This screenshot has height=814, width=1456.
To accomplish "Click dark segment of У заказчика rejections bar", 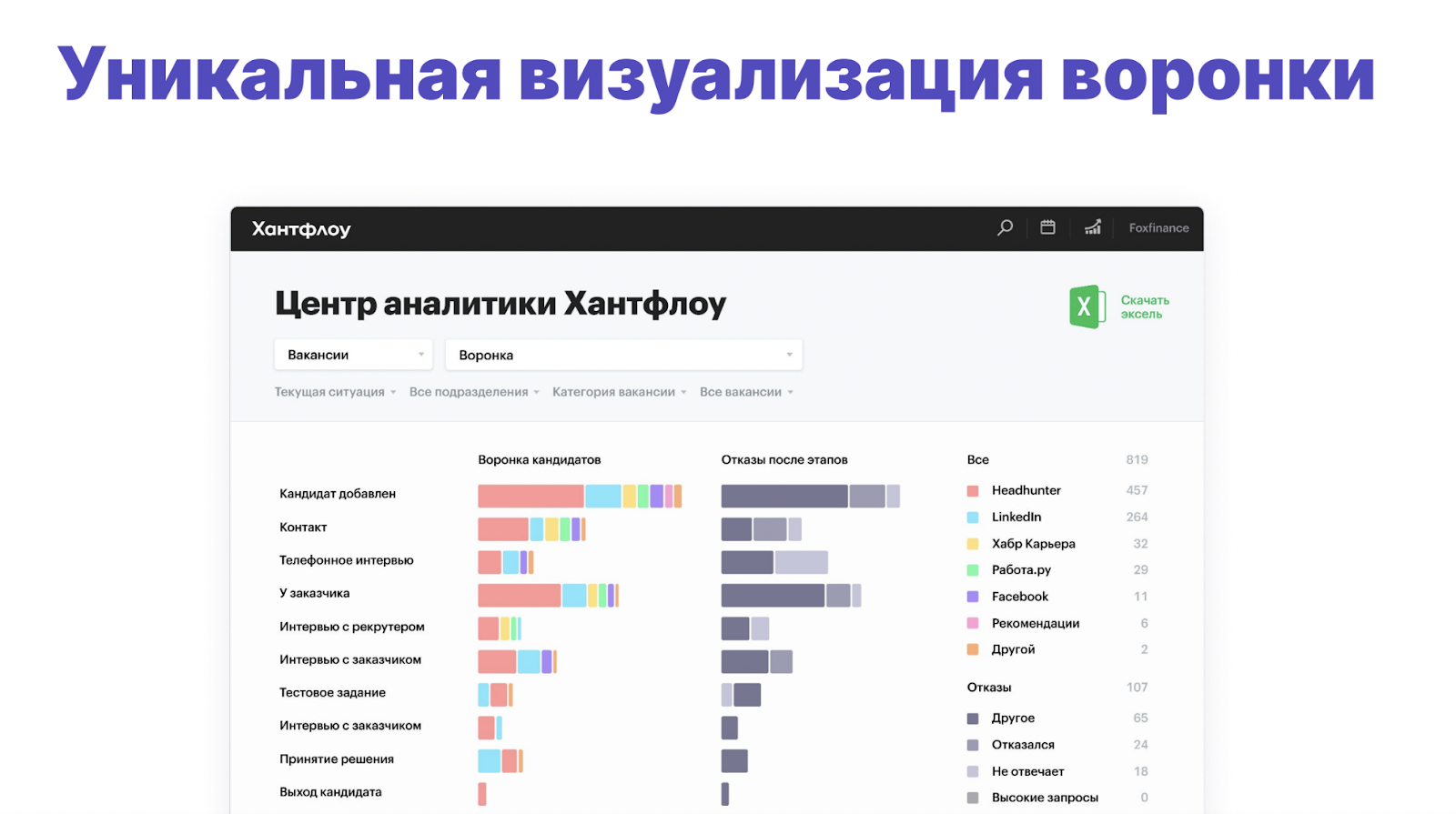I will [773, 596].
